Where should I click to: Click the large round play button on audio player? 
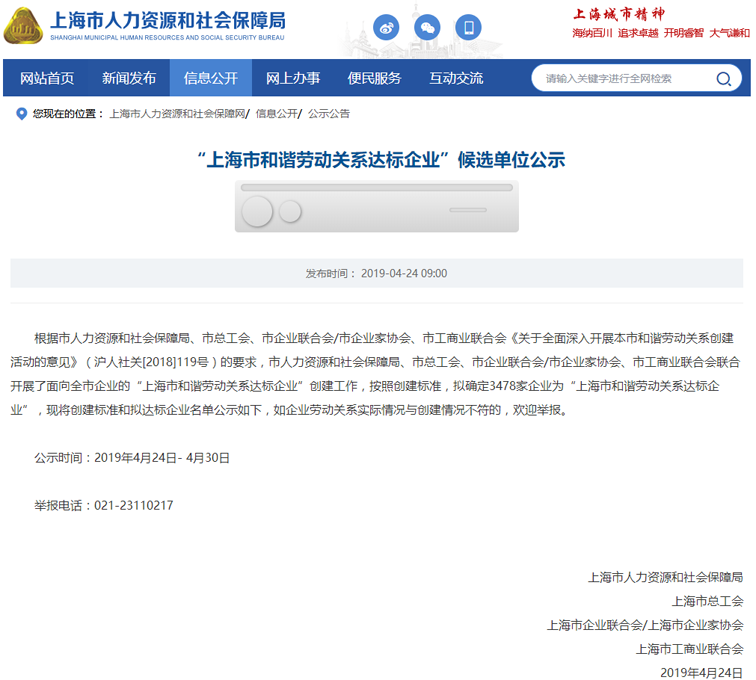tap(257, 211)
